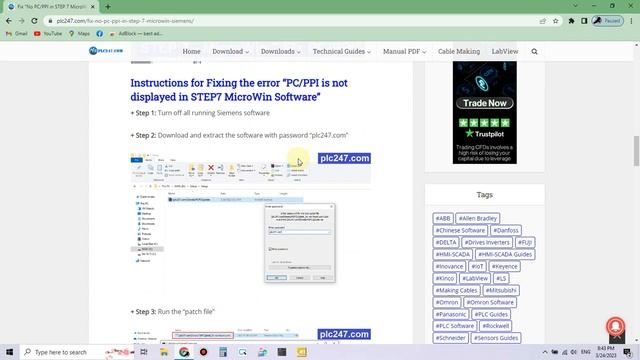Image resolution: width=640 pixels, height=360 pixels.
Task: Select the #Mitsubishi tag
Action: (x=501, y=290)
